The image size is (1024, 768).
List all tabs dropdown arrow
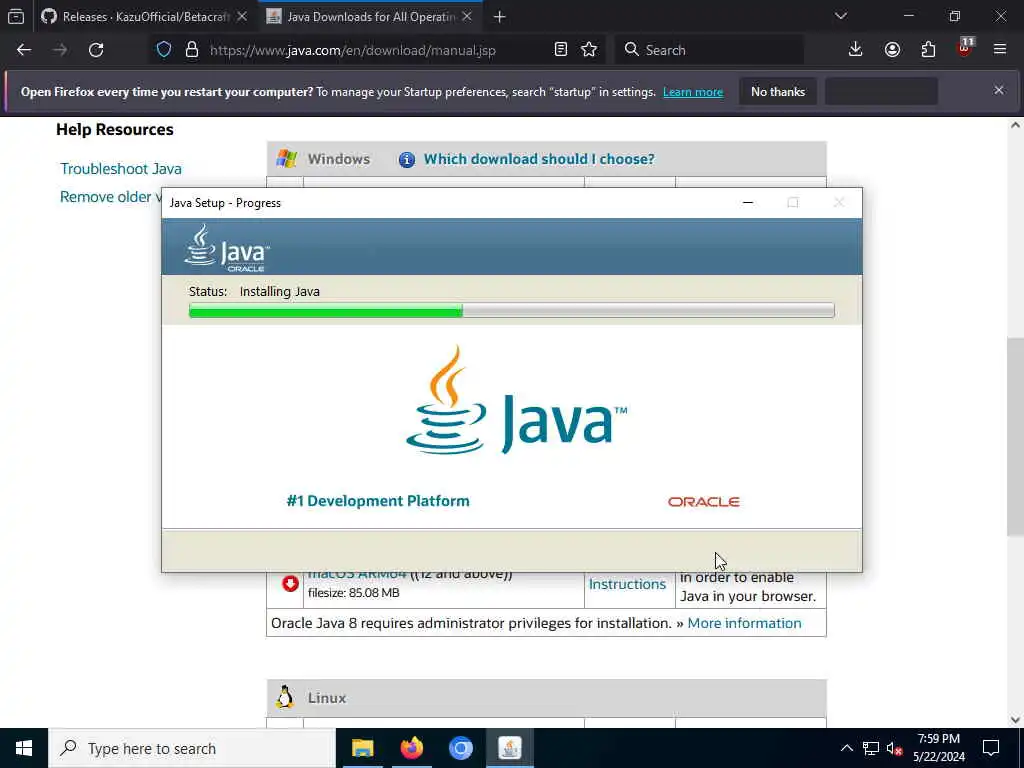[840, 16]
